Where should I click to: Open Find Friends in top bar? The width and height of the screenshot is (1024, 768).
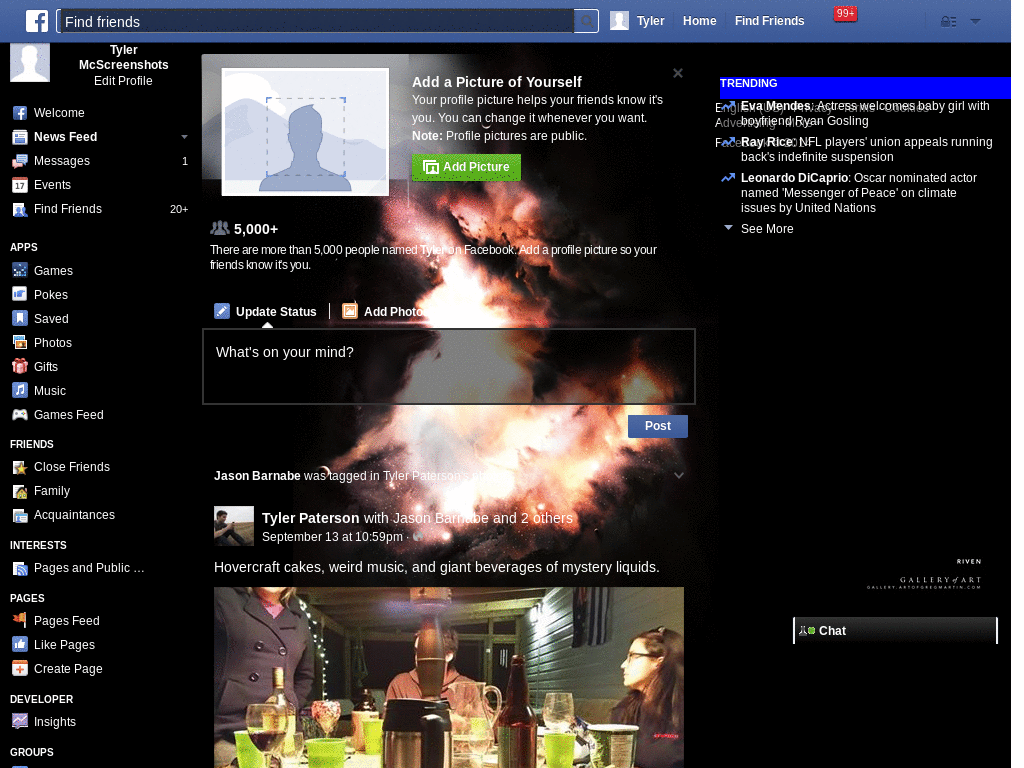point(769,21)
